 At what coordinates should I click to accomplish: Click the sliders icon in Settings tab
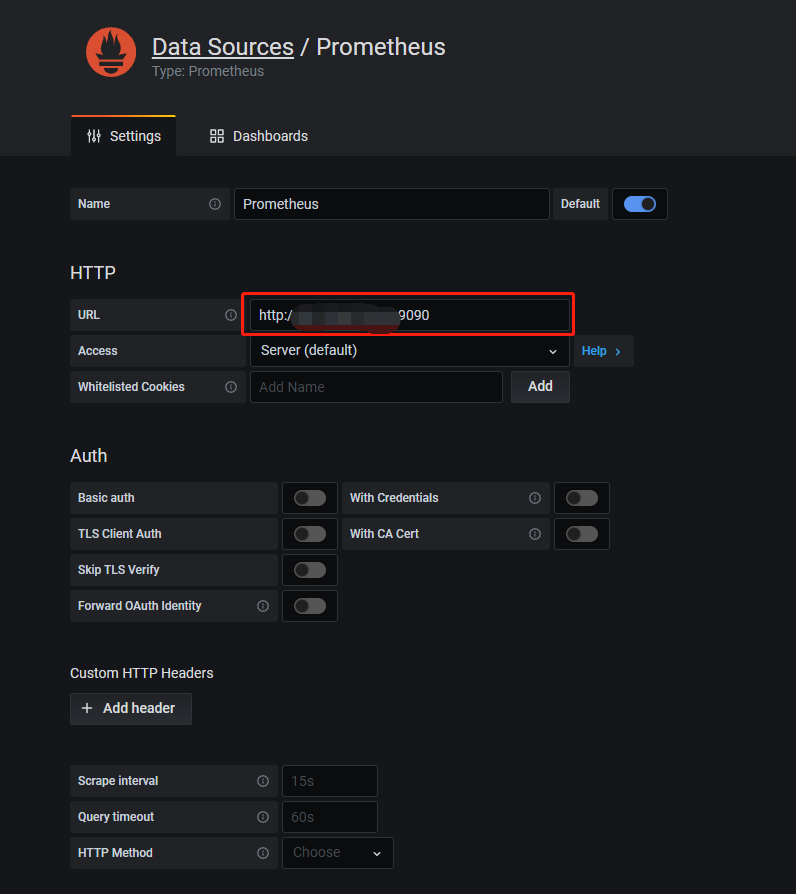pyautogui.click(x=94, y=136)
